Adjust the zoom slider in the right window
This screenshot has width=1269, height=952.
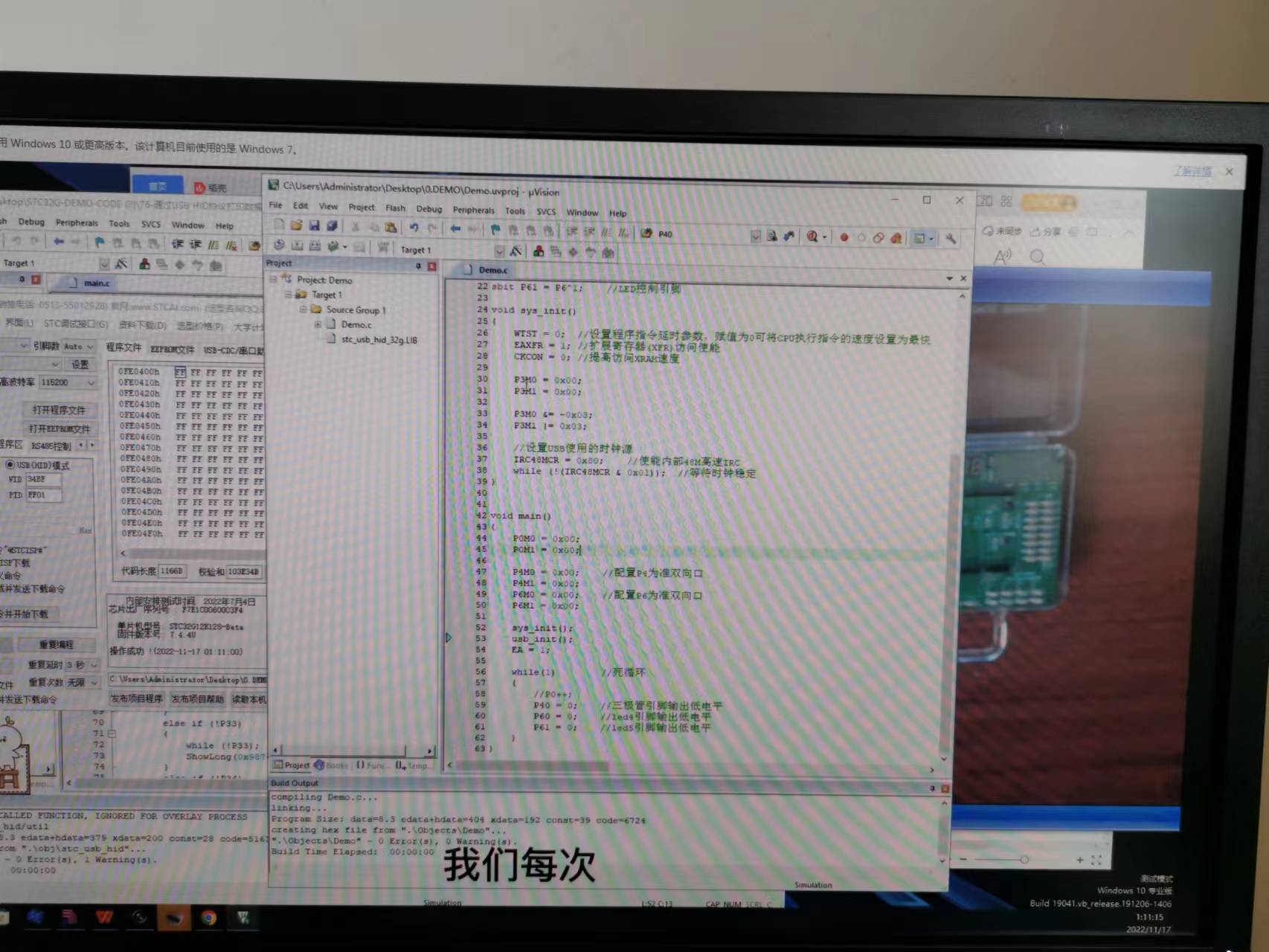pos(1024,860)
